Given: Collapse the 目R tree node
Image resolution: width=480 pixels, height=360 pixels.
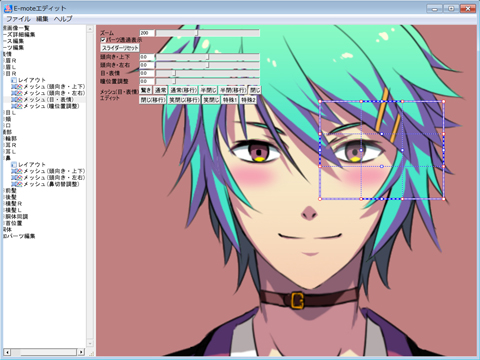Looking at the screenshot, I should click(x=4, y=74).
